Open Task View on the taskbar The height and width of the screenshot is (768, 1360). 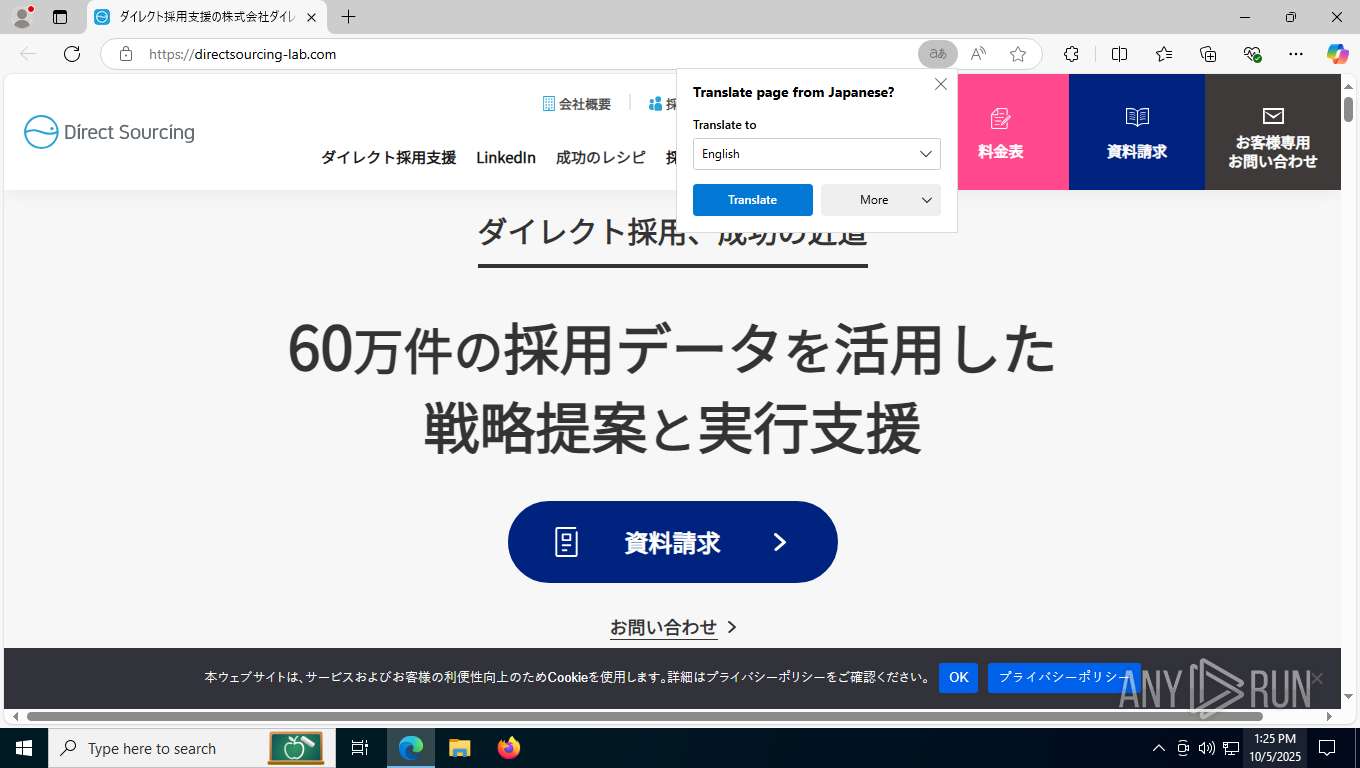pos(360,748)
